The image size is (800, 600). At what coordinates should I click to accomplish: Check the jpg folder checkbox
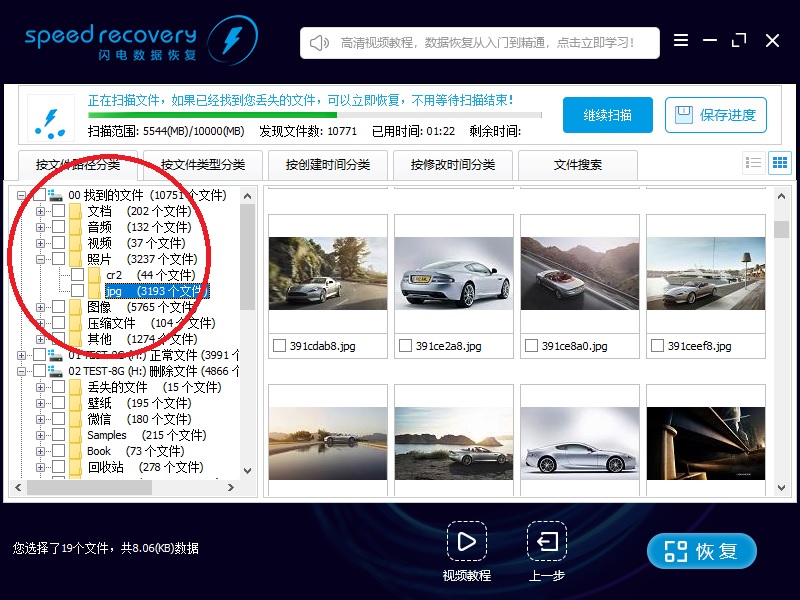(x=77, y=291)
